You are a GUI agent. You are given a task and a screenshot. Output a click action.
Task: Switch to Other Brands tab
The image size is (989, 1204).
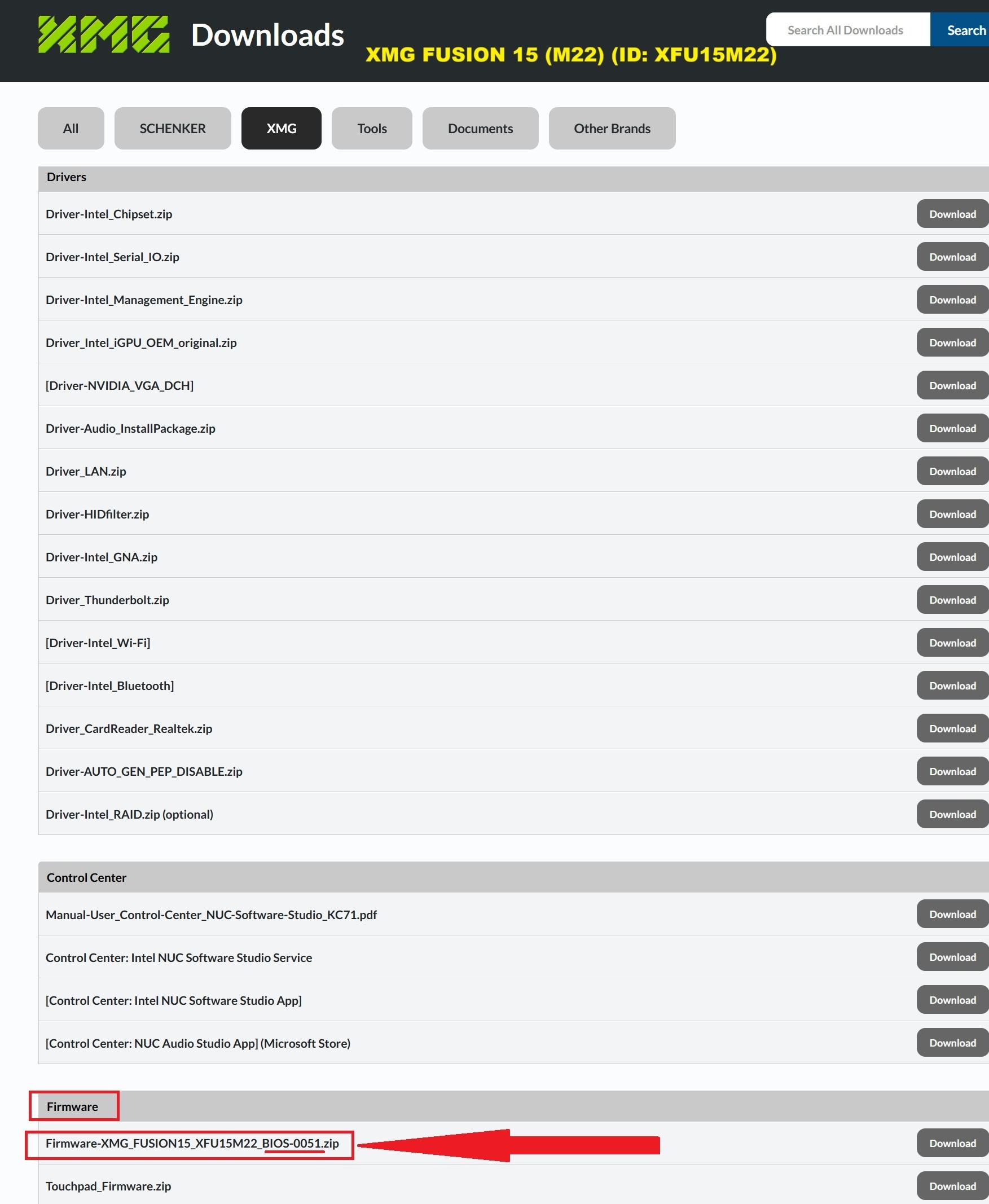point(612,128)
